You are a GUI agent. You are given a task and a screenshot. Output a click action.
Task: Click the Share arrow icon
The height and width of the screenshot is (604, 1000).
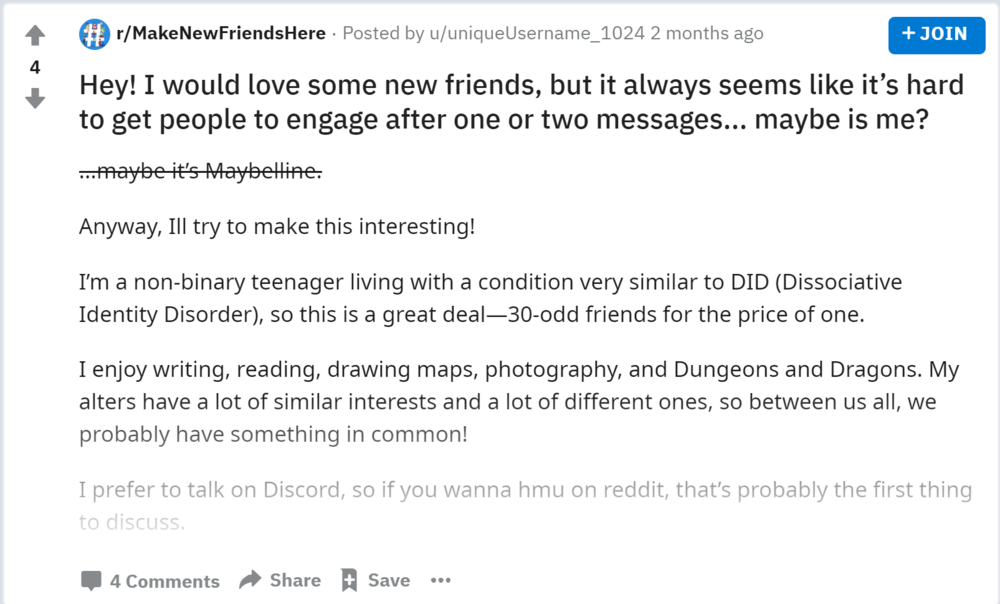248,579
